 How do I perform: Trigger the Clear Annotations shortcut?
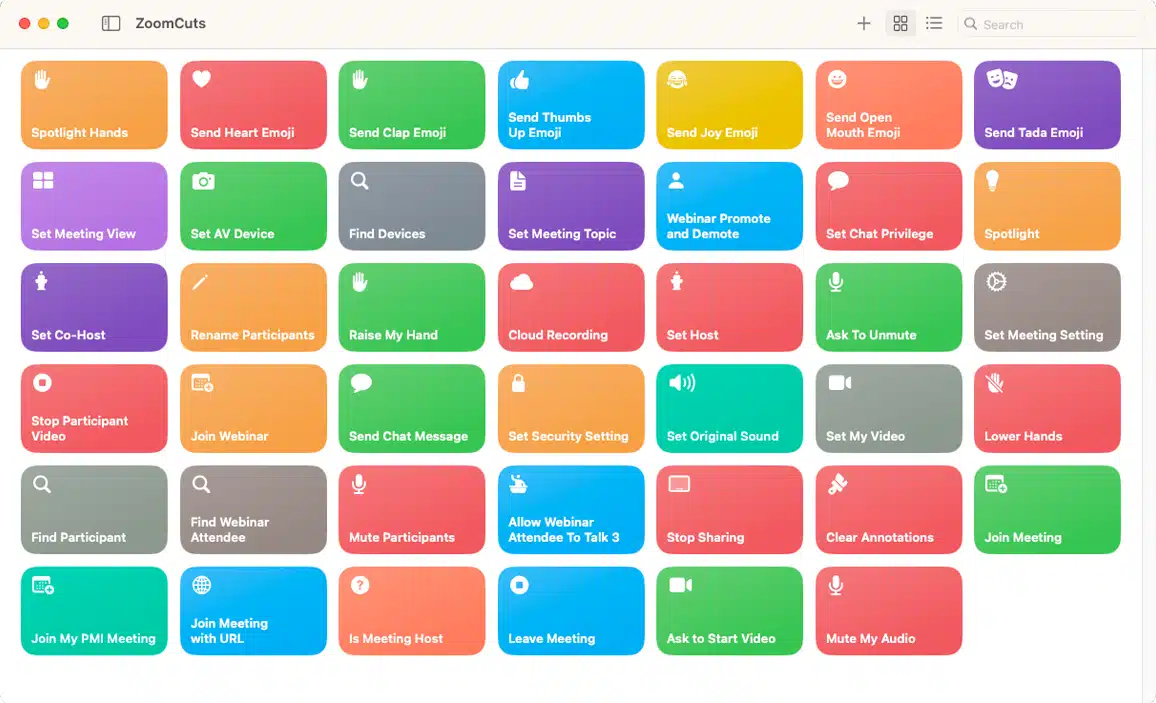[888, 509]
